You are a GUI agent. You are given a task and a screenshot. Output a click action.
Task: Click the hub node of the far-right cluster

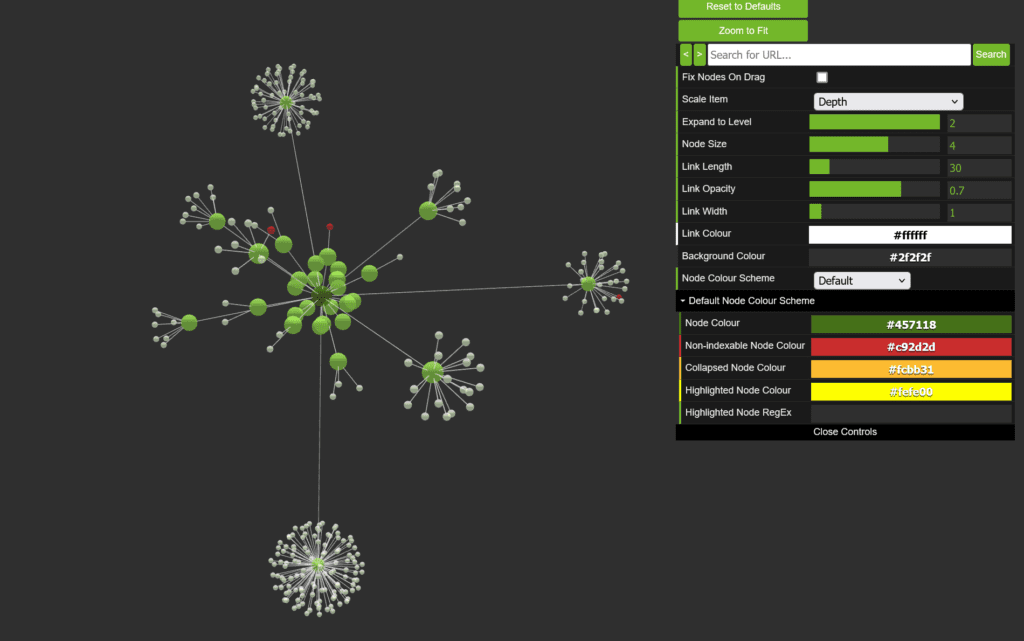[588, 284]
